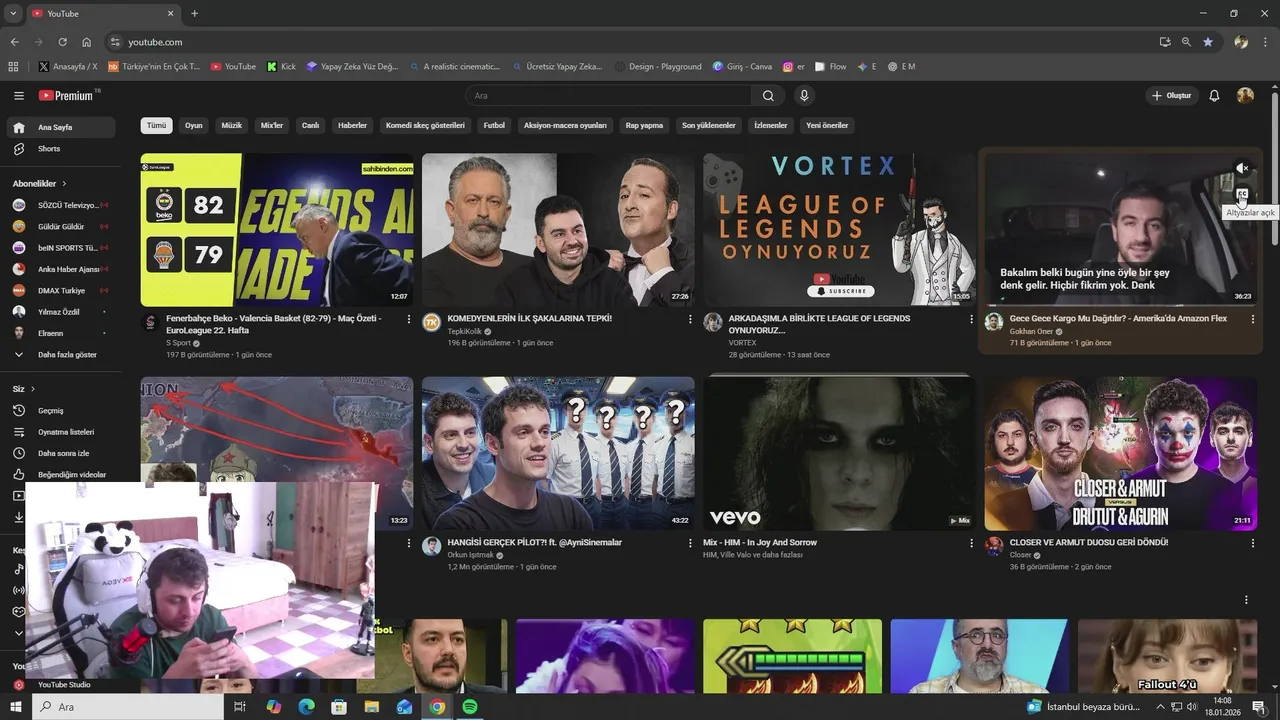Open TepkiKolik channel avatar
This screenshot has width=1280, height=720.
(x=432, y=322)
